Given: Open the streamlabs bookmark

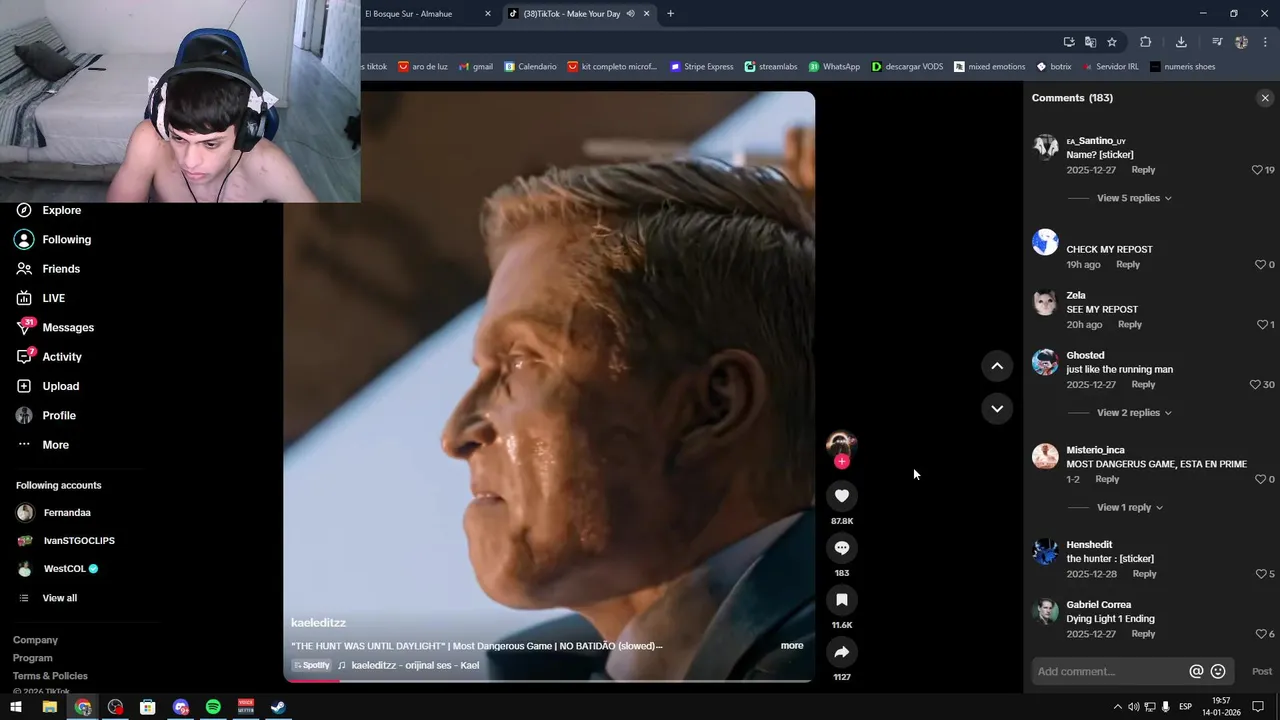Looking at the screenshot, I should pos(771,67).
